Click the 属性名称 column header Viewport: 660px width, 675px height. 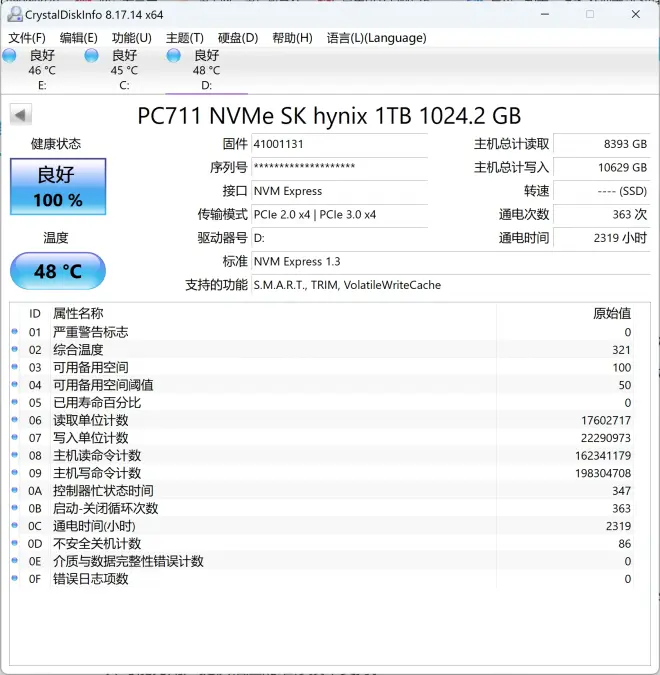click(x=78, y=313)
